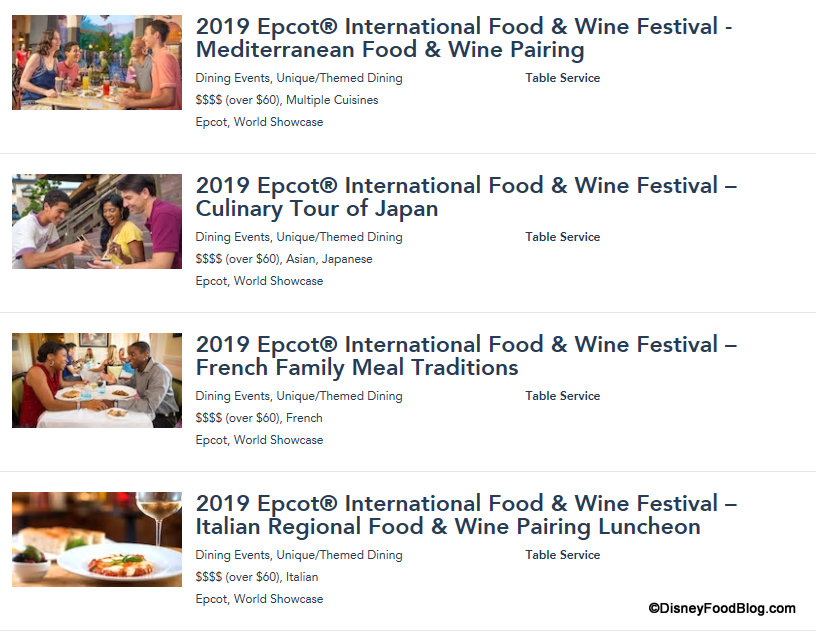Click the Culinary Tour of Japan thumbnail
This screenshot has height=633, width=816.
(97, 221)
